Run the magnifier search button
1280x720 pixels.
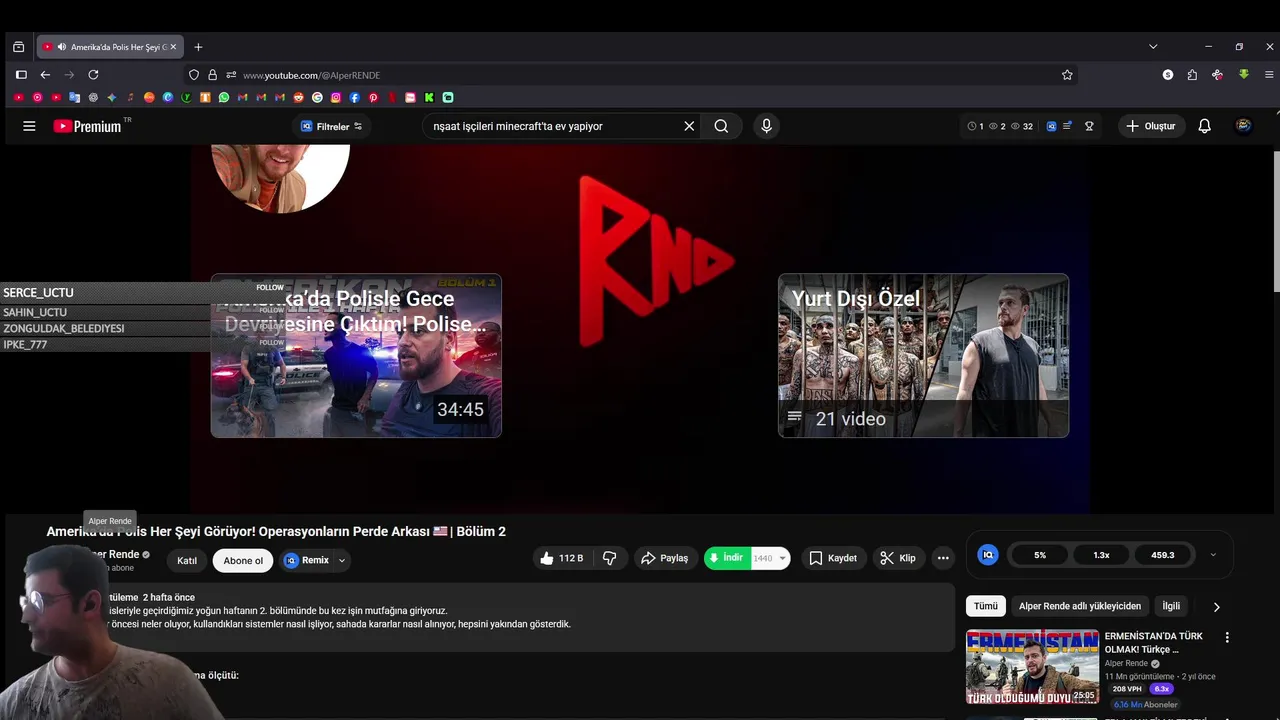pos(721,126)
